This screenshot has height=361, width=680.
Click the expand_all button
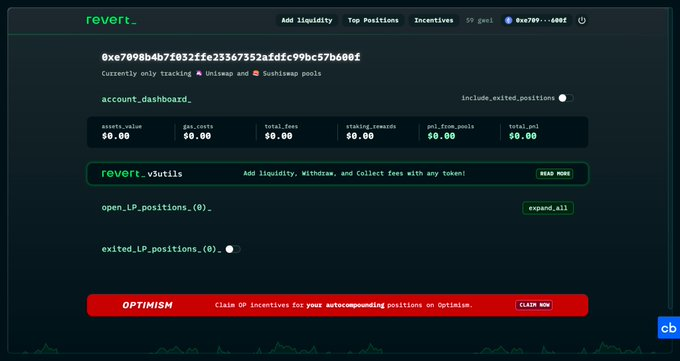pyautogui.click(x=548, y=208)
